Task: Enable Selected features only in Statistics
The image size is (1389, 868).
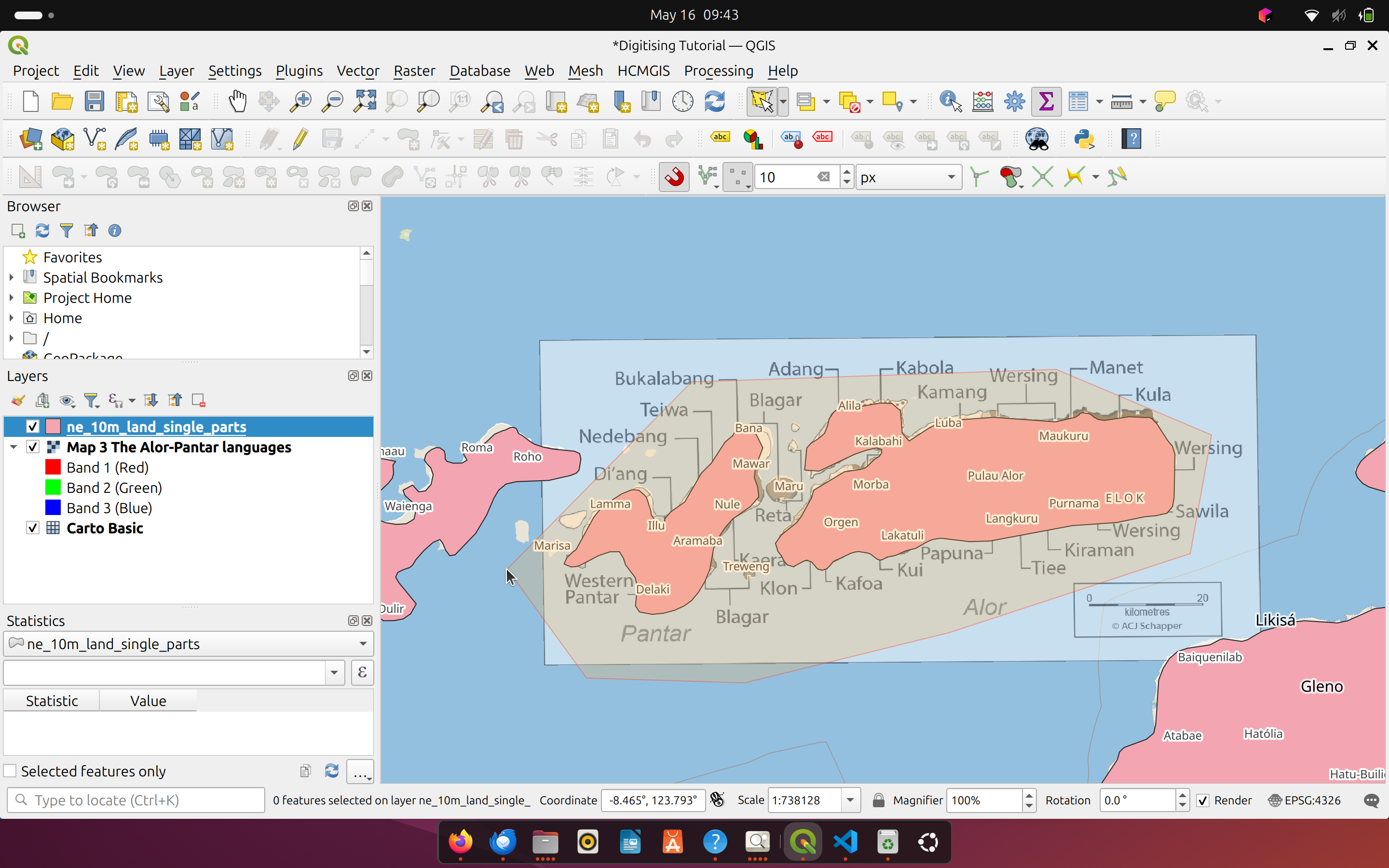Action: [x=10, y=771]
